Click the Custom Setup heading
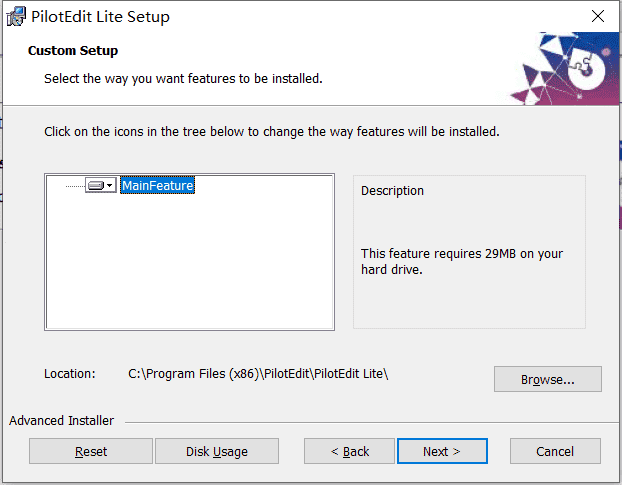The width and height of the screenshot is (622, 485). click(73, 50)
